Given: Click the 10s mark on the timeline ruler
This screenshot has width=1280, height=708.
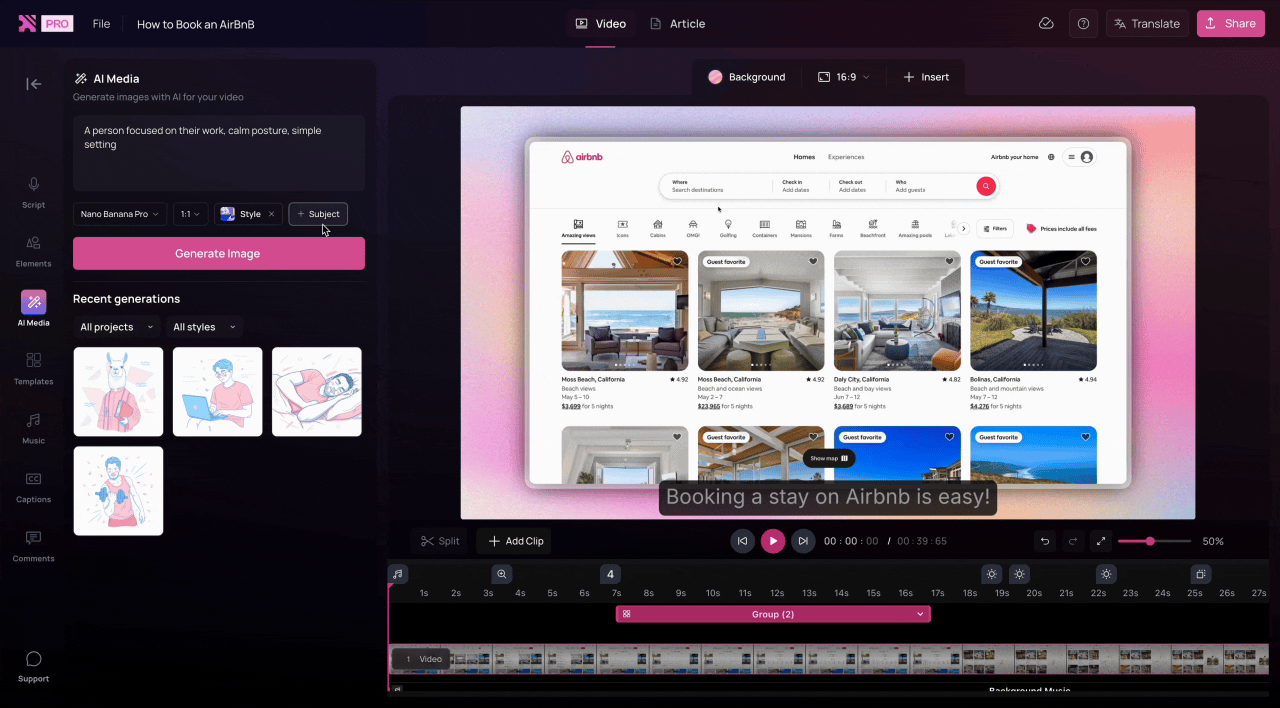Looking at the screenshot, I should [x=713, y=593].
